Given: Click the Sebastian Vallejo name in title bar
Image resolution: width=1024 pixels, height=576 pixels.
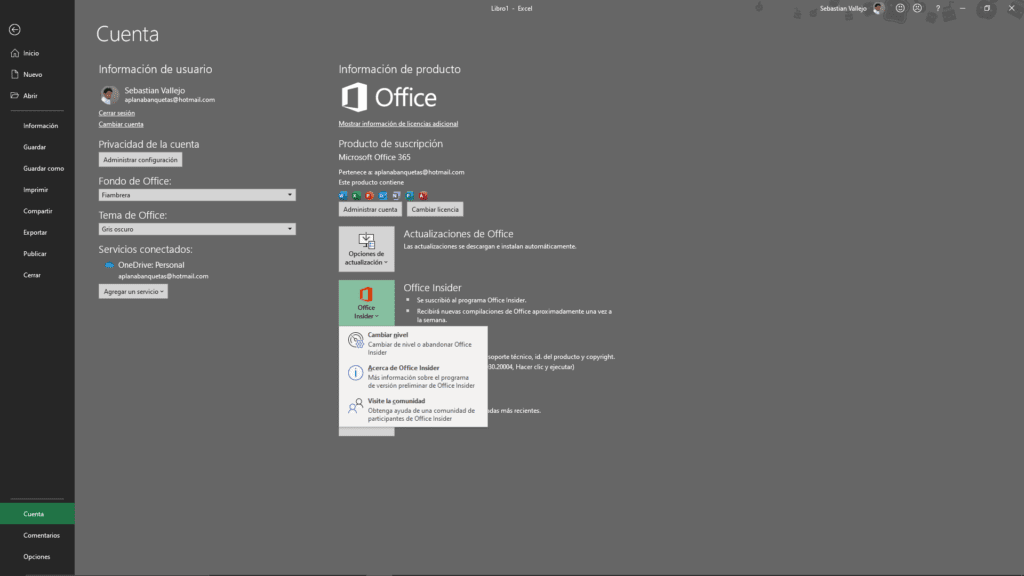Looking at the screenshot, I should [843, 8].
